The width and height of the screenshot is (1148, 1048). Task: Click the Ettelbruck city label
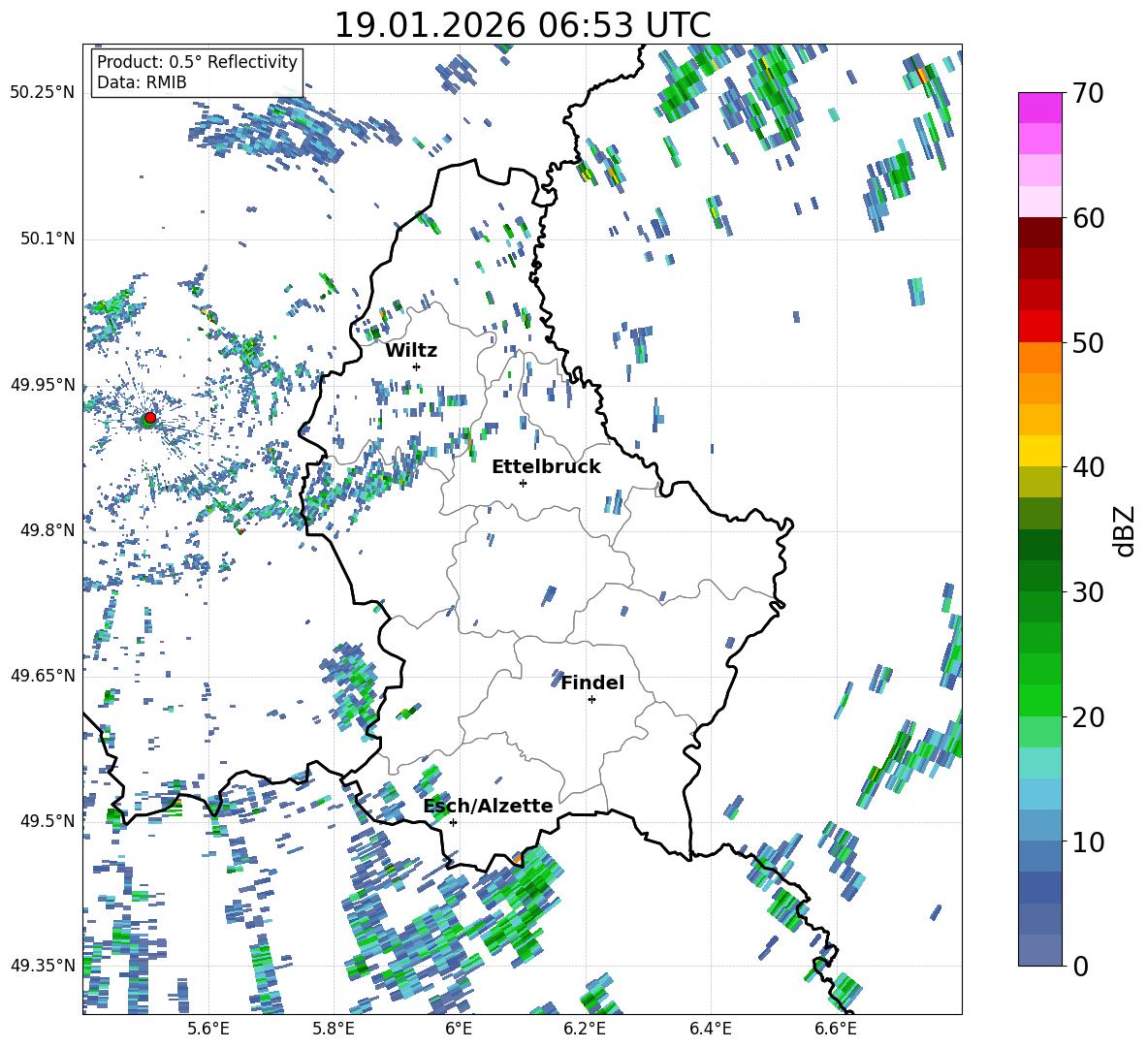(x=546, y=467)
